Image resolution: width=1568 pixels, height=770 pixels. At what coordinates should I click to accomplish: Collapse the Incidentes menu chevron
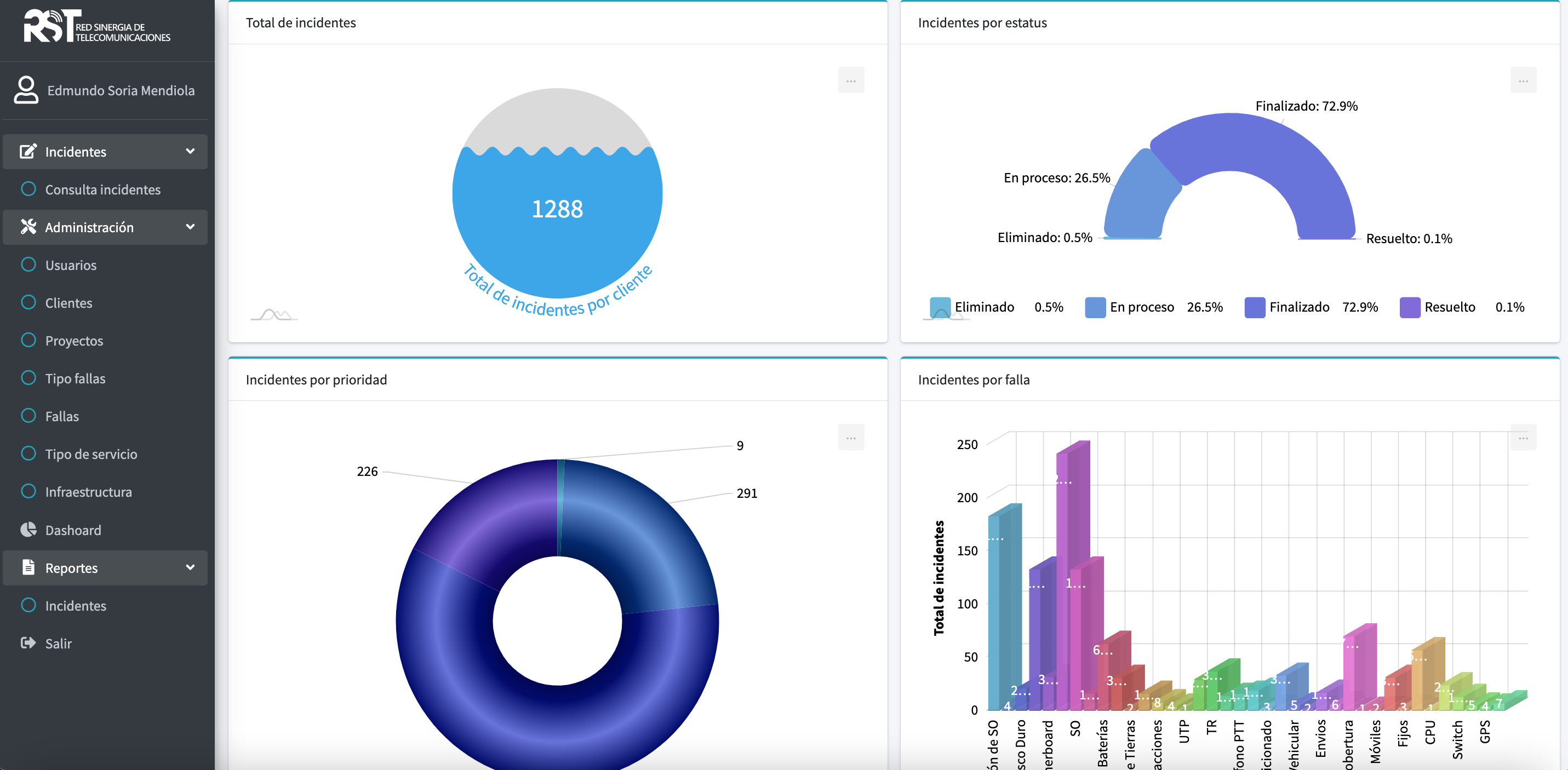coord(190,151)
